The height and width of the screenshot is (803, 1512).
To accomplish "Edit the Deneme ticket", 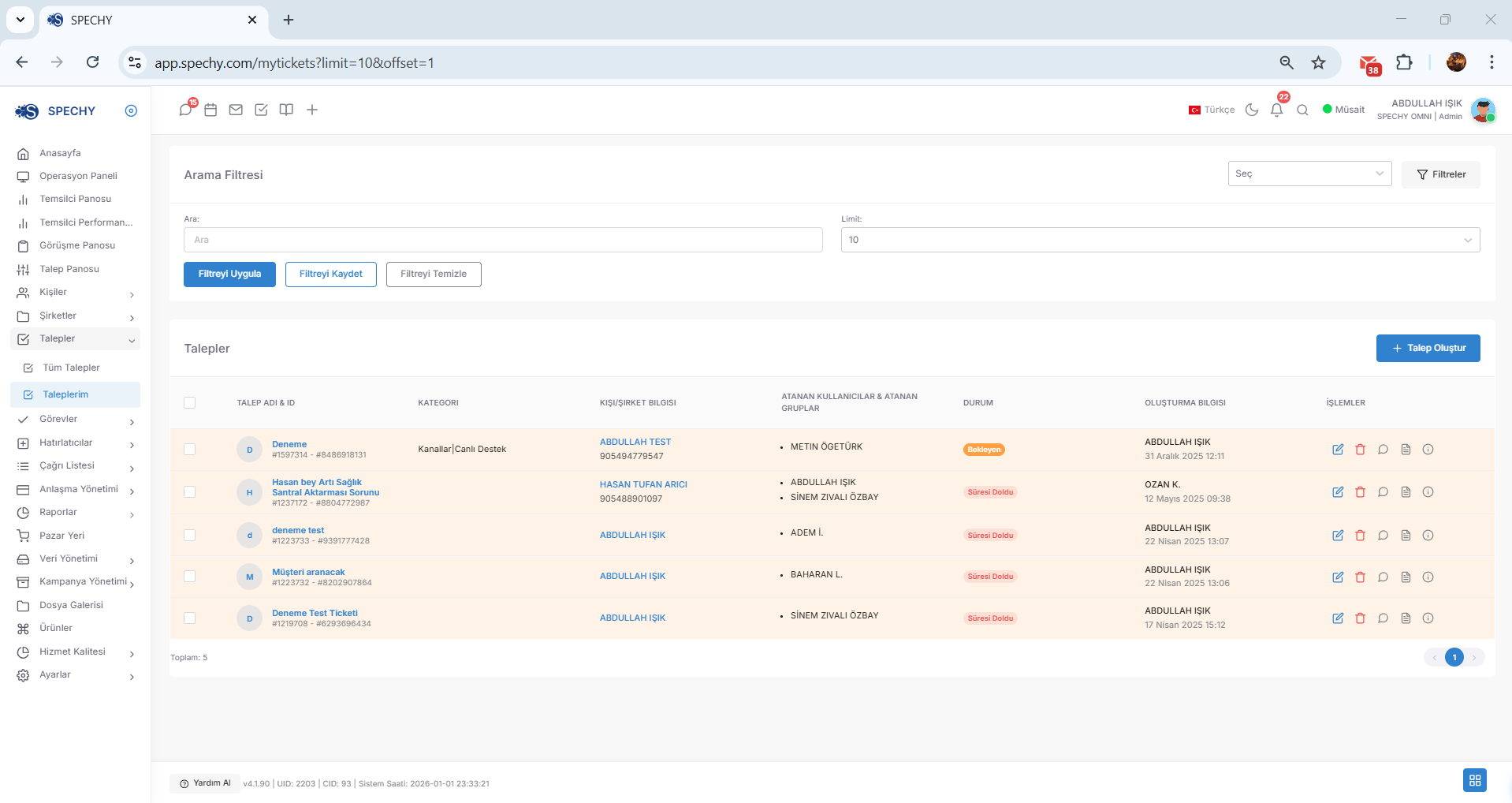I will [x=1338, y=450].
